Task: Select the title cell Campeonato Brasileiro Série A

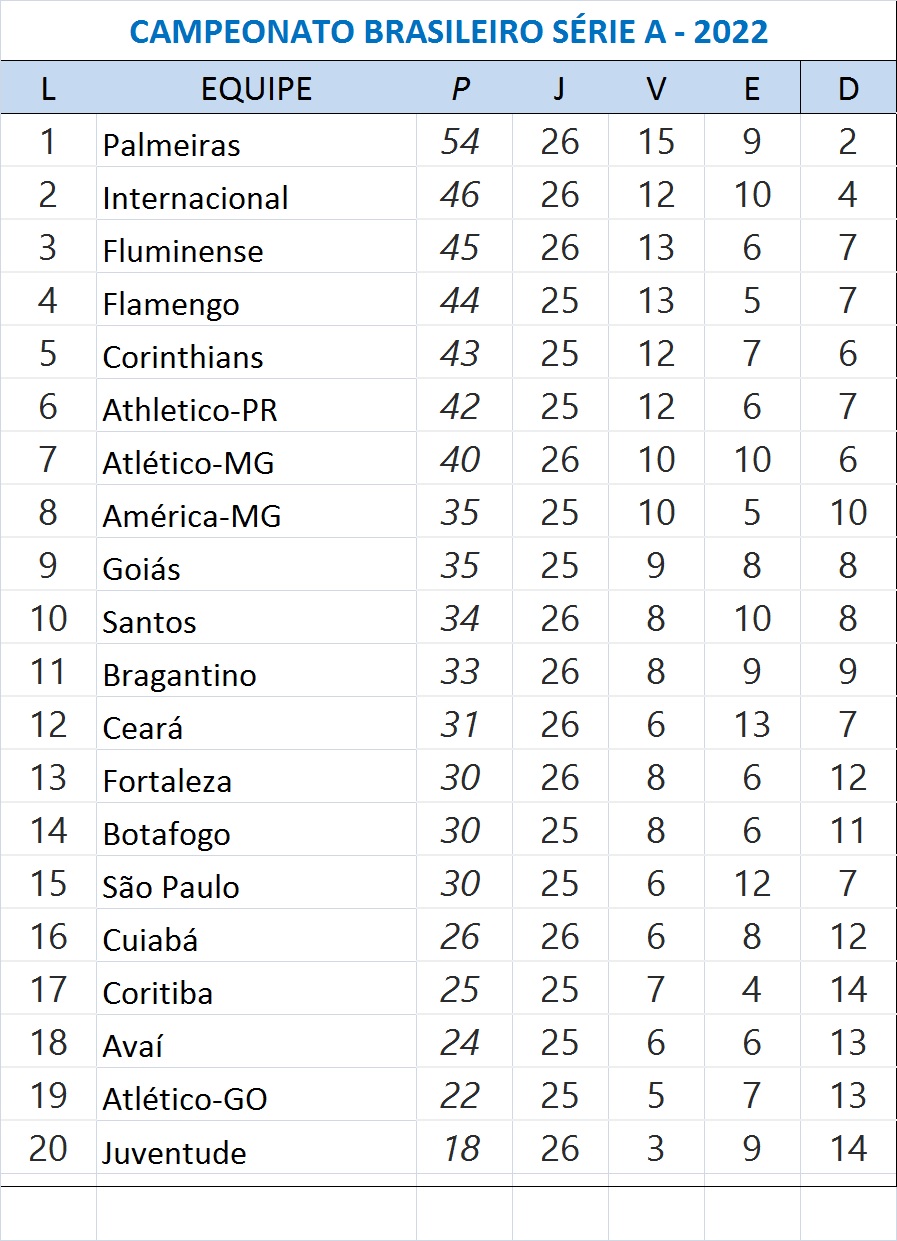Action: click(448, 32)
